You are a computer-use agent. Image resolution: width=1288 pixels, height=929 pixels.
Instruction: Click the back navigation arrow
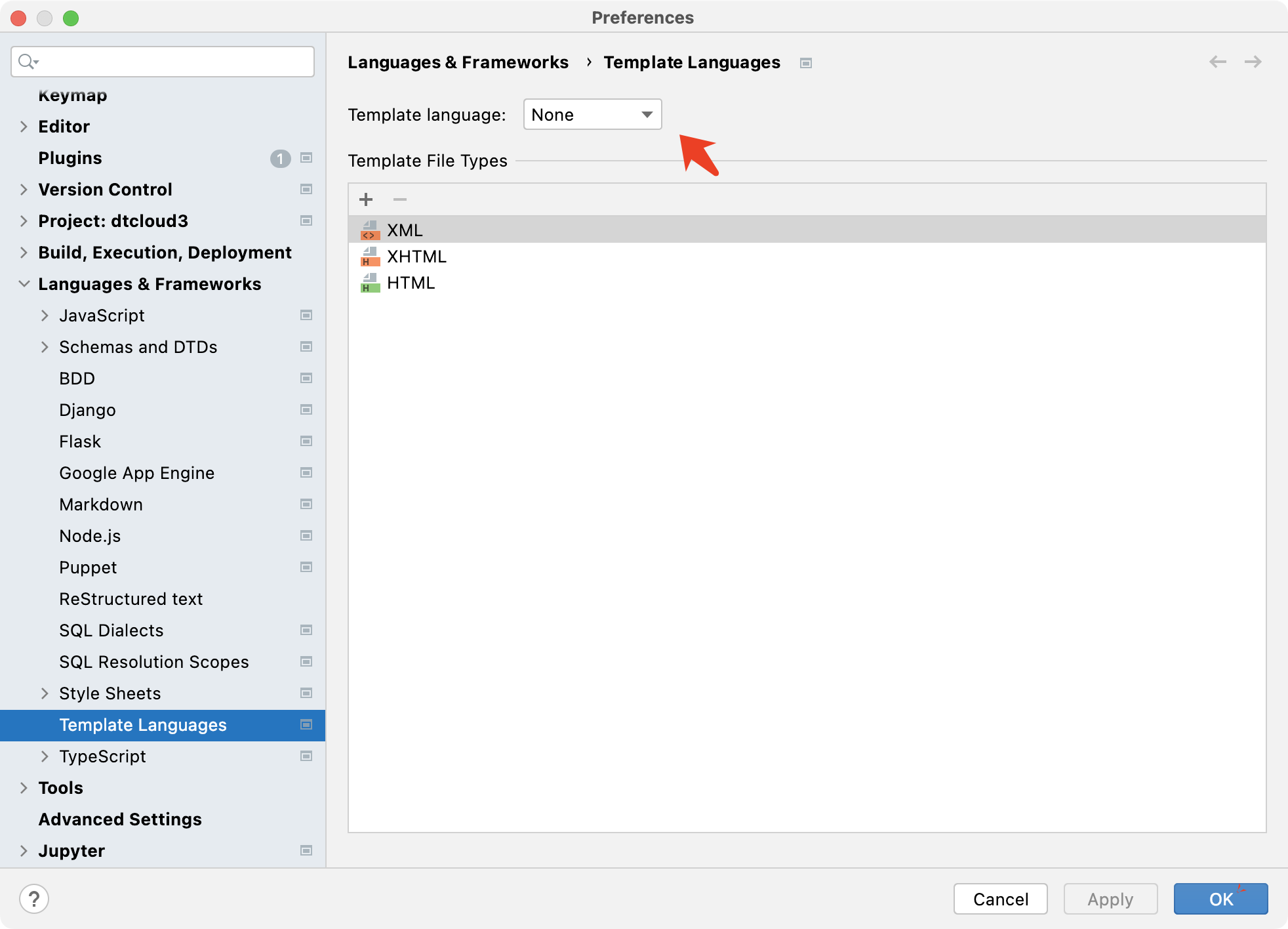pyautogui.click(x=1218, y=62)
